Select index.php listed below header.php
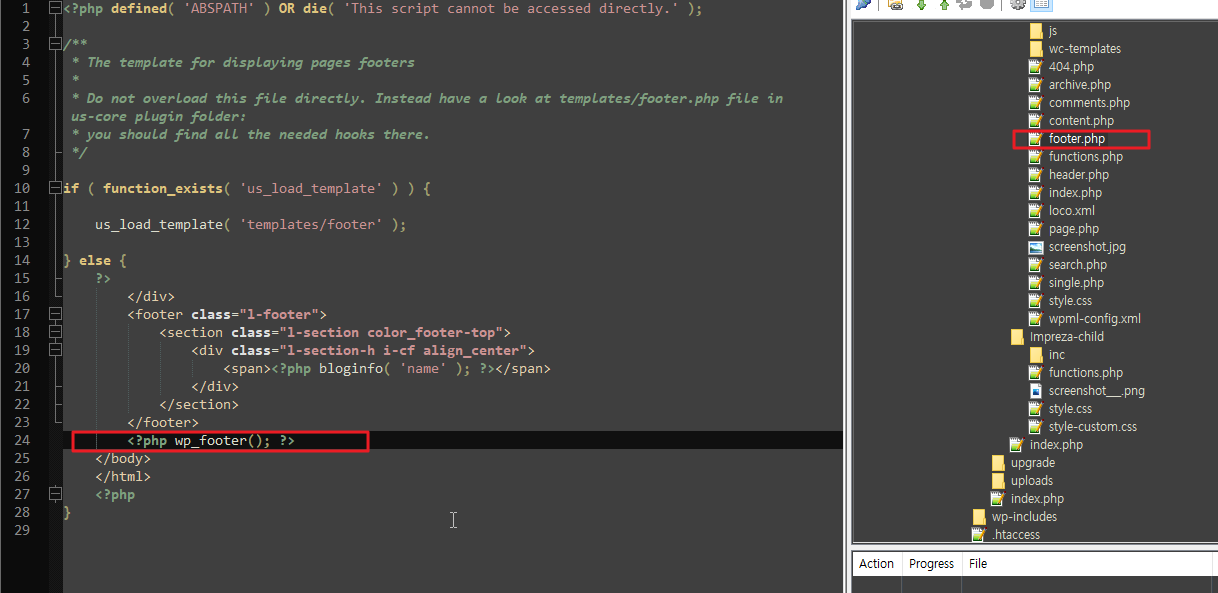1218x593 pixels. [1075, 192]
